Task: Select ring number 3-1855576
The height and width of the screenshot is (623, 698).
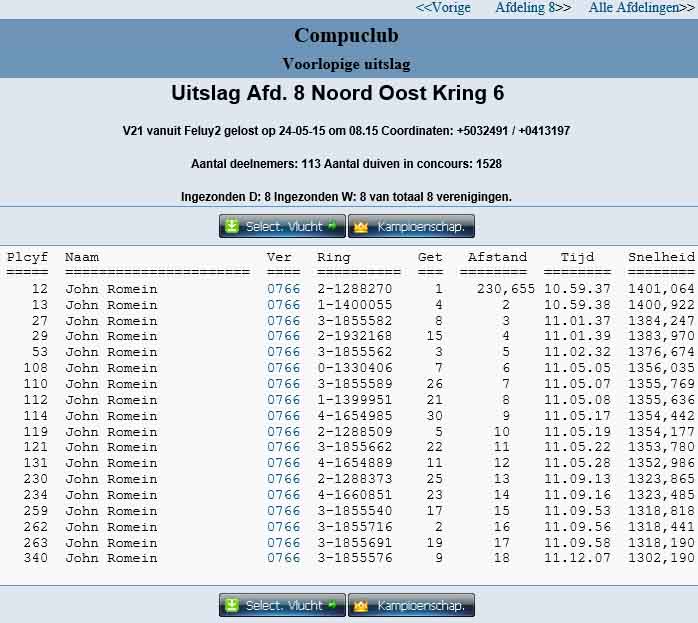Action: pos(355,558)
